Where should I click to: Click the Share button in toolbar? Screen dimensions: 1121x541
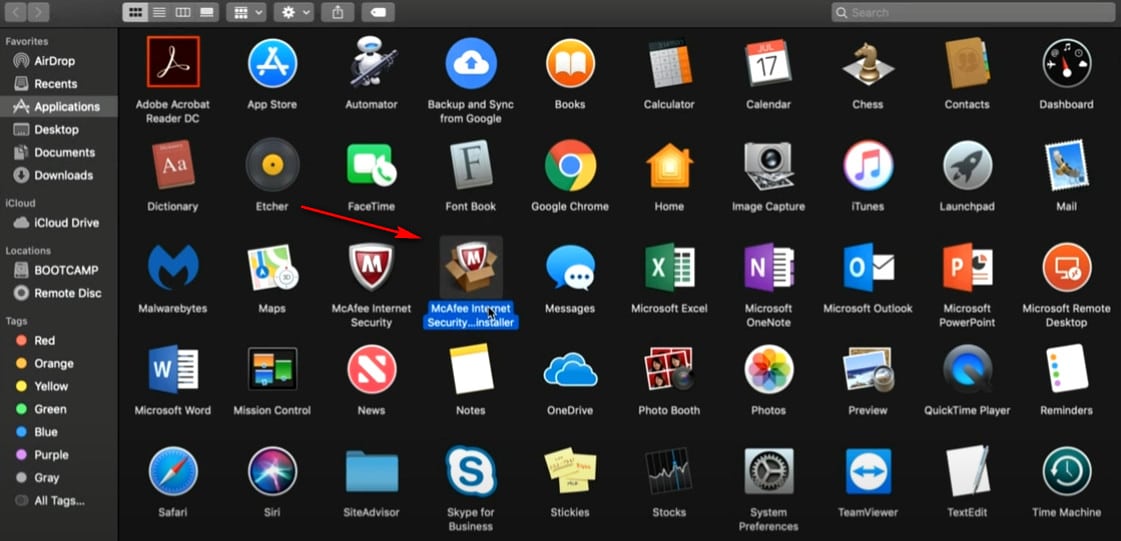(337, 12)
